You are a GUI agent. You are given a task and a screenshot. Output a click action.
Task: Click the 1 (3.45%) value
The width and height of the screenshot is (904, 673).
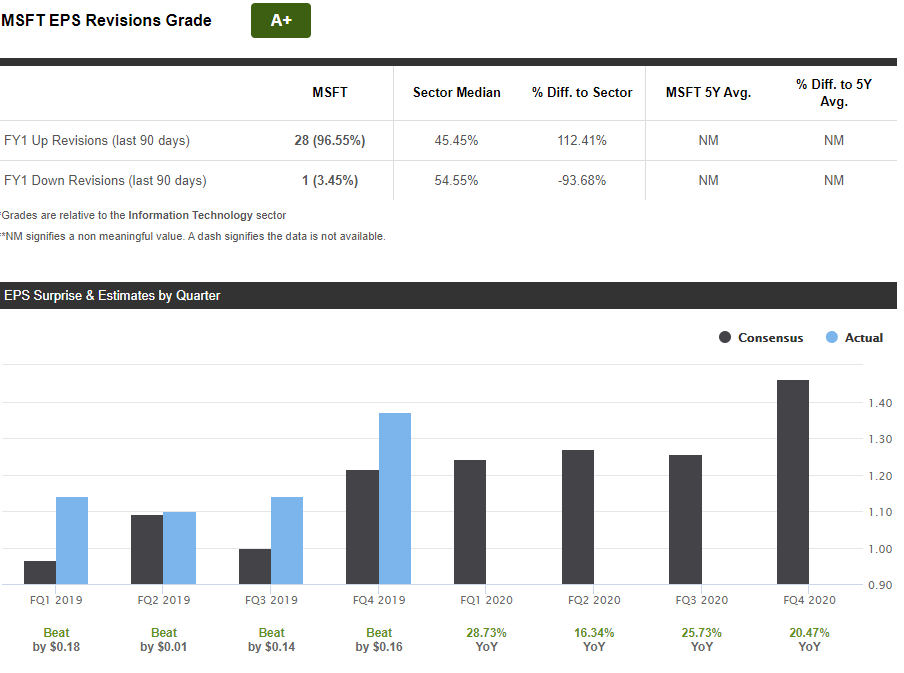point(330,181)
